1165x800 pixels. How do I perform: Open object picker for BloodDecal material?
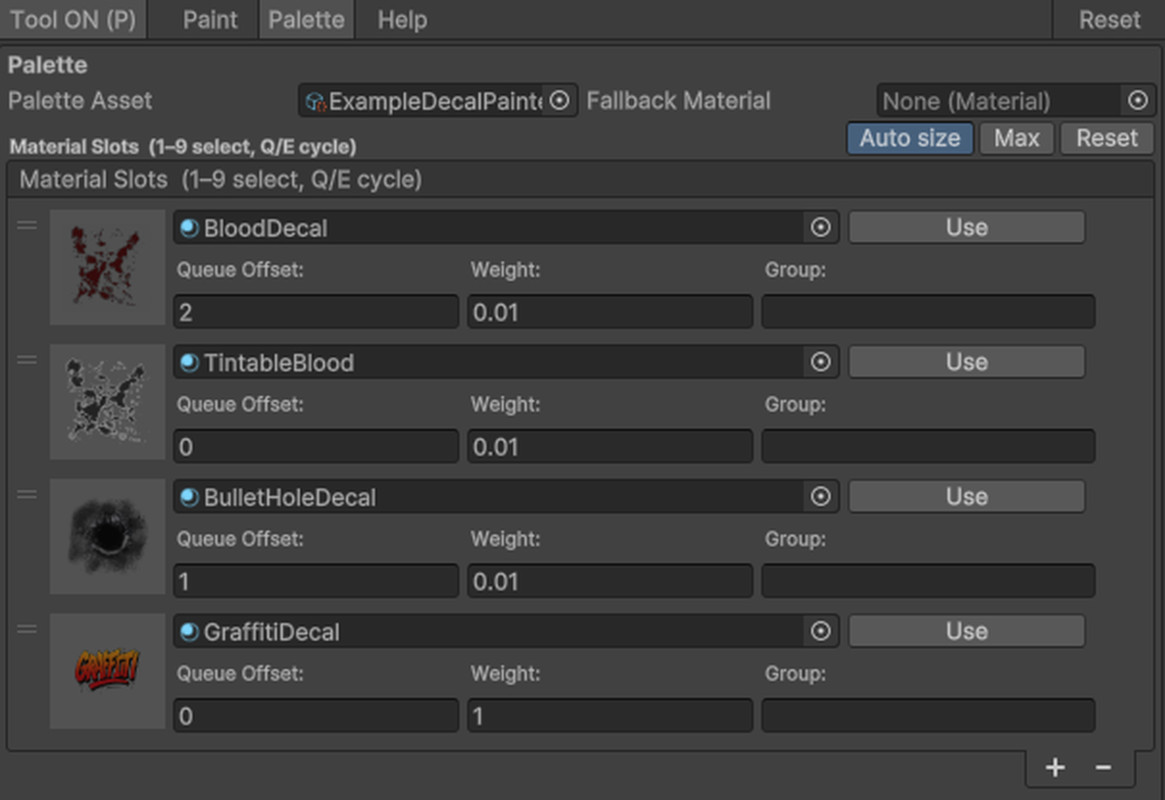coord(821,228)
